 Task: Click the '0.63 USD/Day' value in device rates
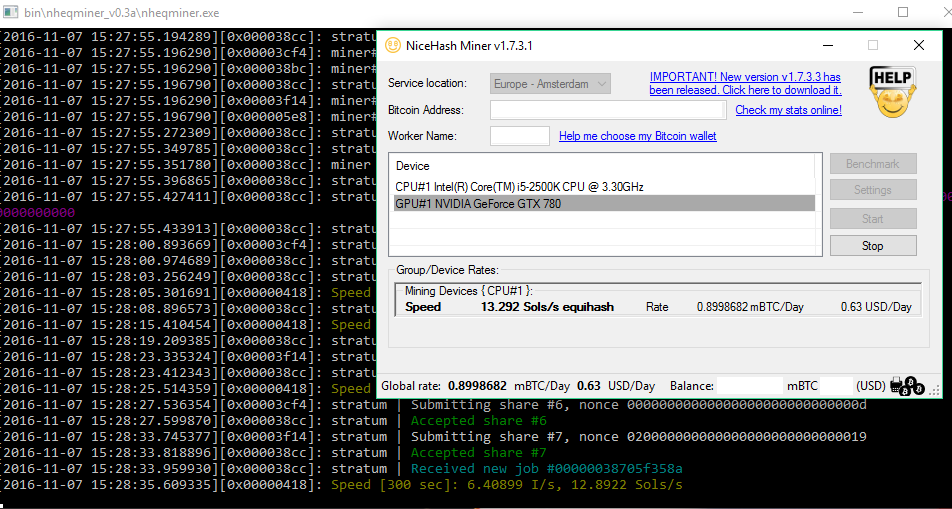click(876, 307)
